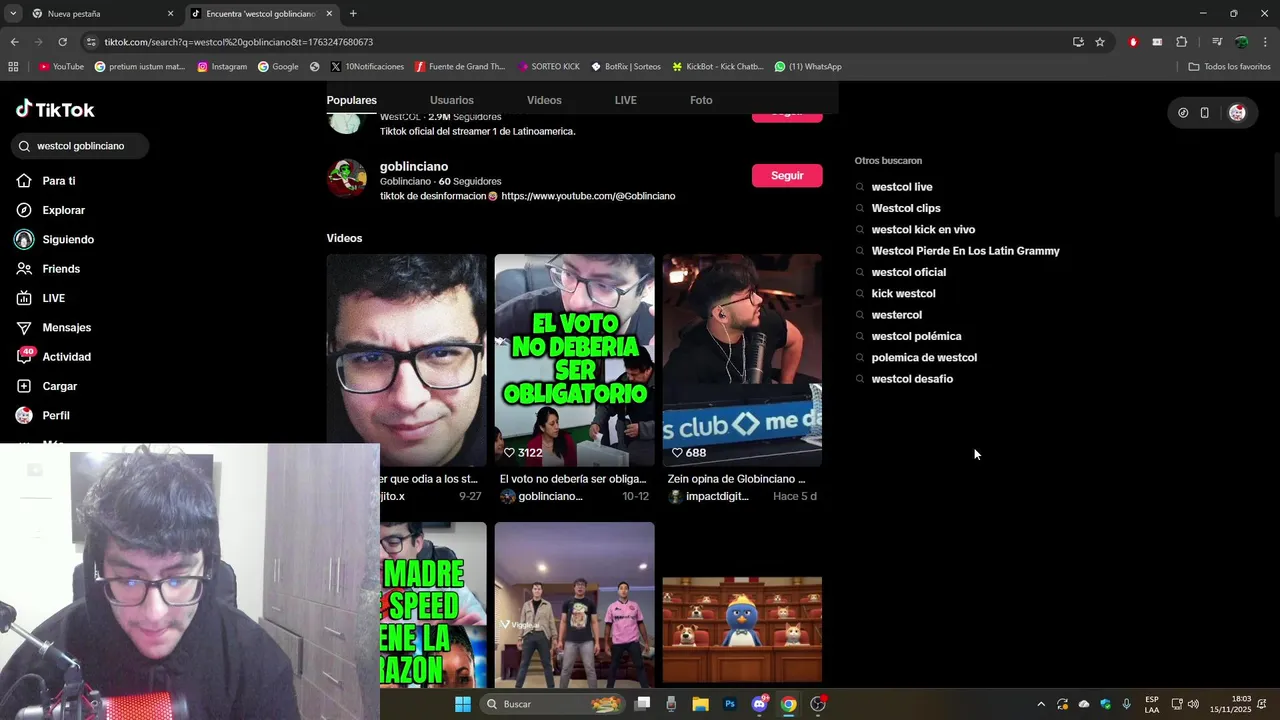
Task: Go back to the previous page
Action: 14,42
